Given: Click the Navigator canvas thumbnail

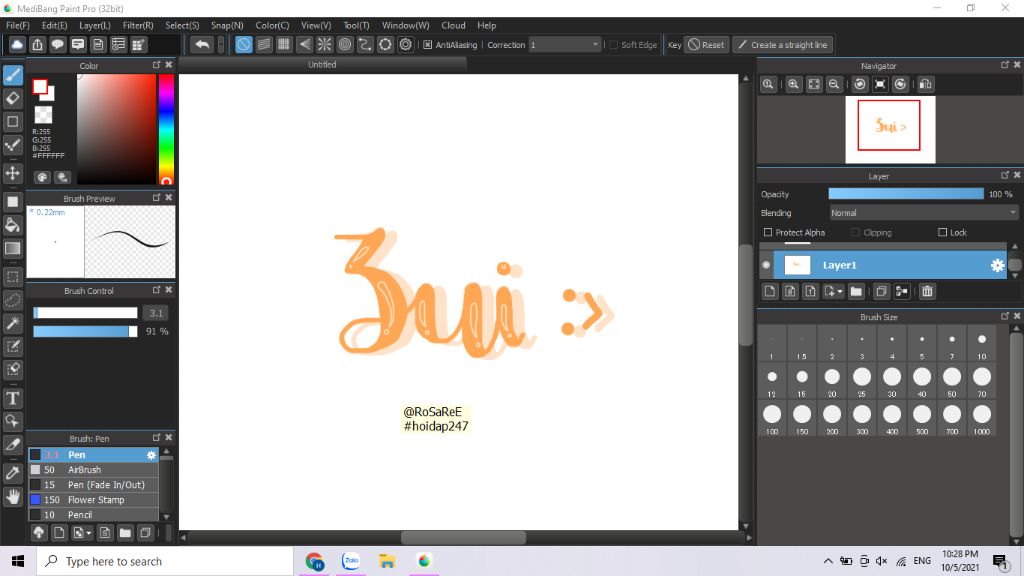Looking at the screenshot, I should (x=889, y=129).
